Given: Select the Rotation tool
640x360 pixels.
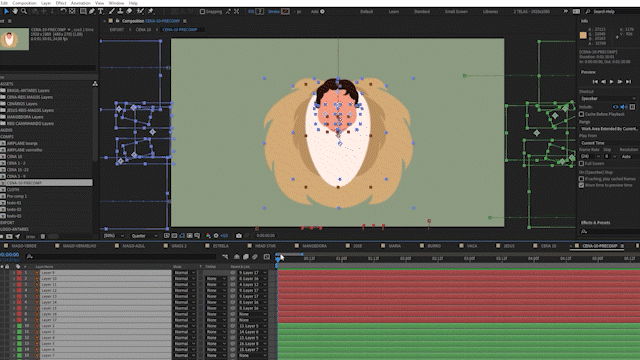Looking at the screenshot, I should coord(63,11).
